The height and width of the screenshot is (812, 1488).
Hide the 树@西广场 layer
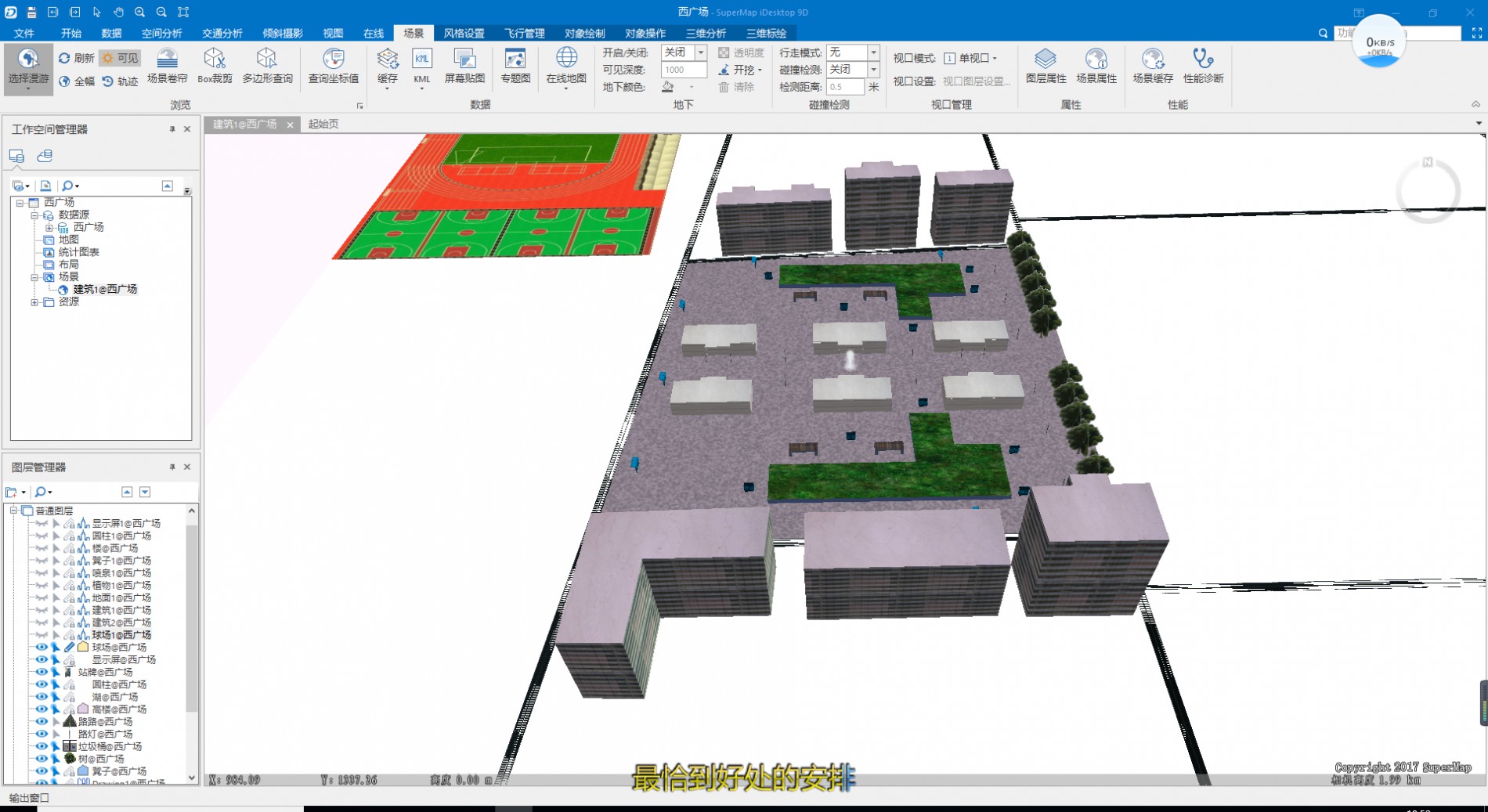[42, 759]
